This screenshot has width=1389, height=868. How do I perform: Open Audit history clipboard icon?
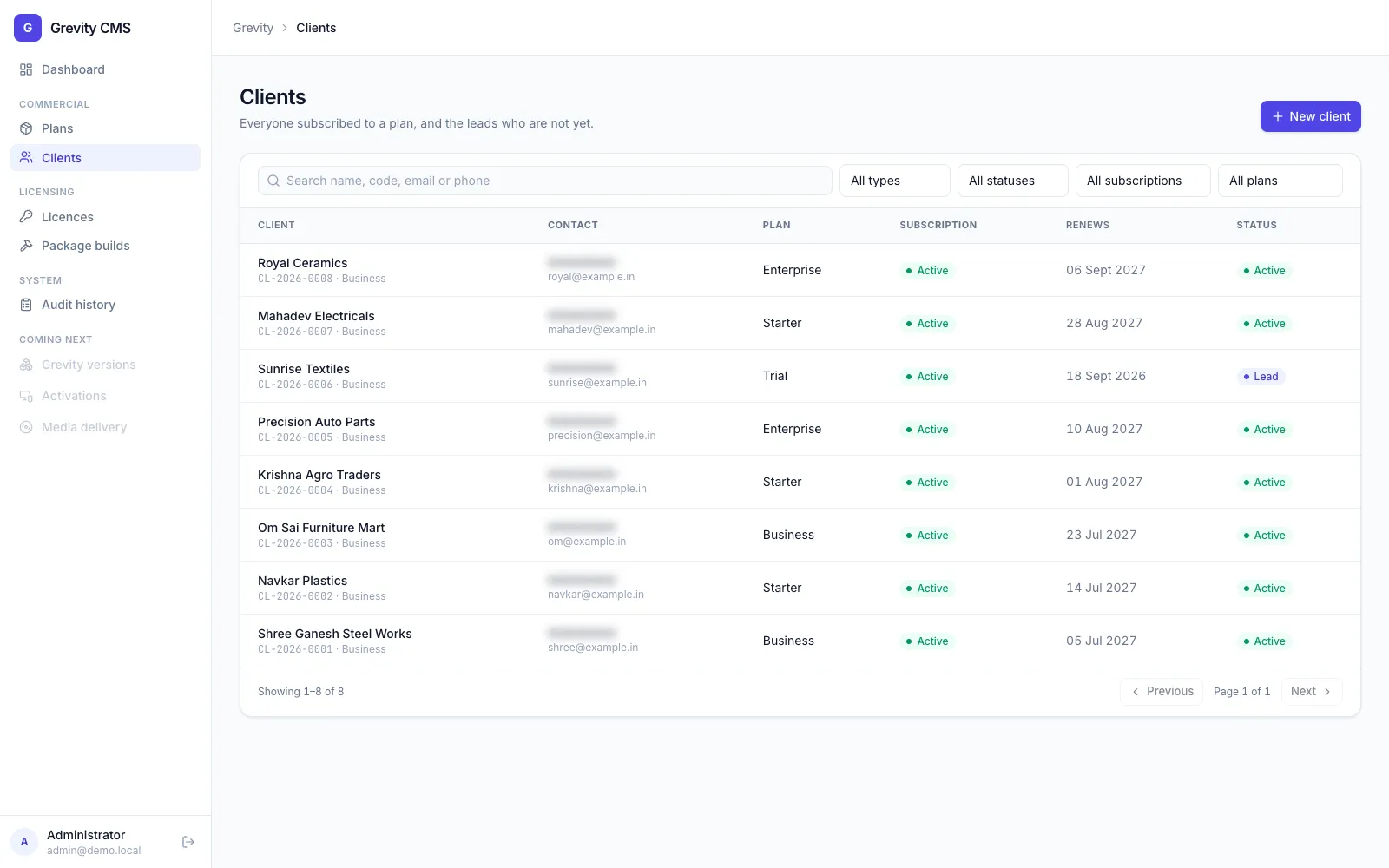coord(26,305)
